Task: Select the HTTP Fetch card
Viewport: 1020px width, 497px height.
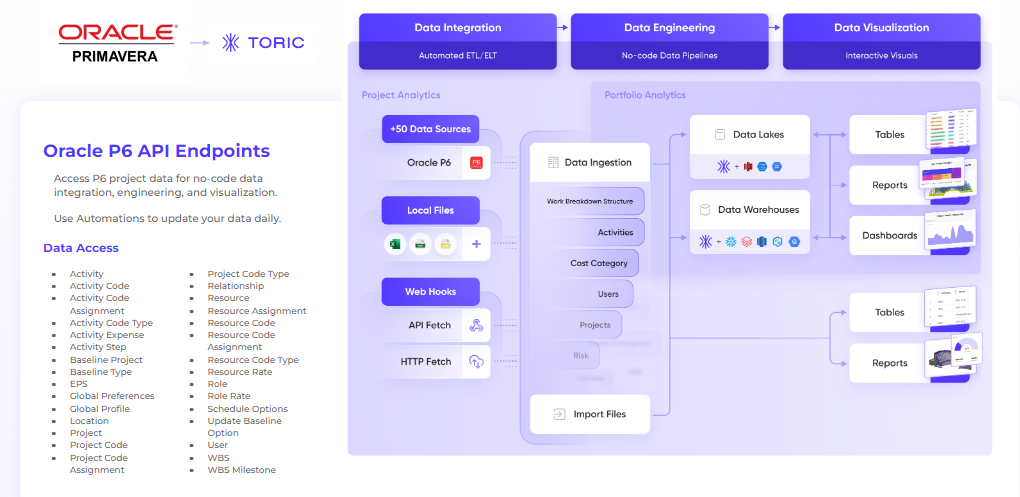Action: point(436,362)
